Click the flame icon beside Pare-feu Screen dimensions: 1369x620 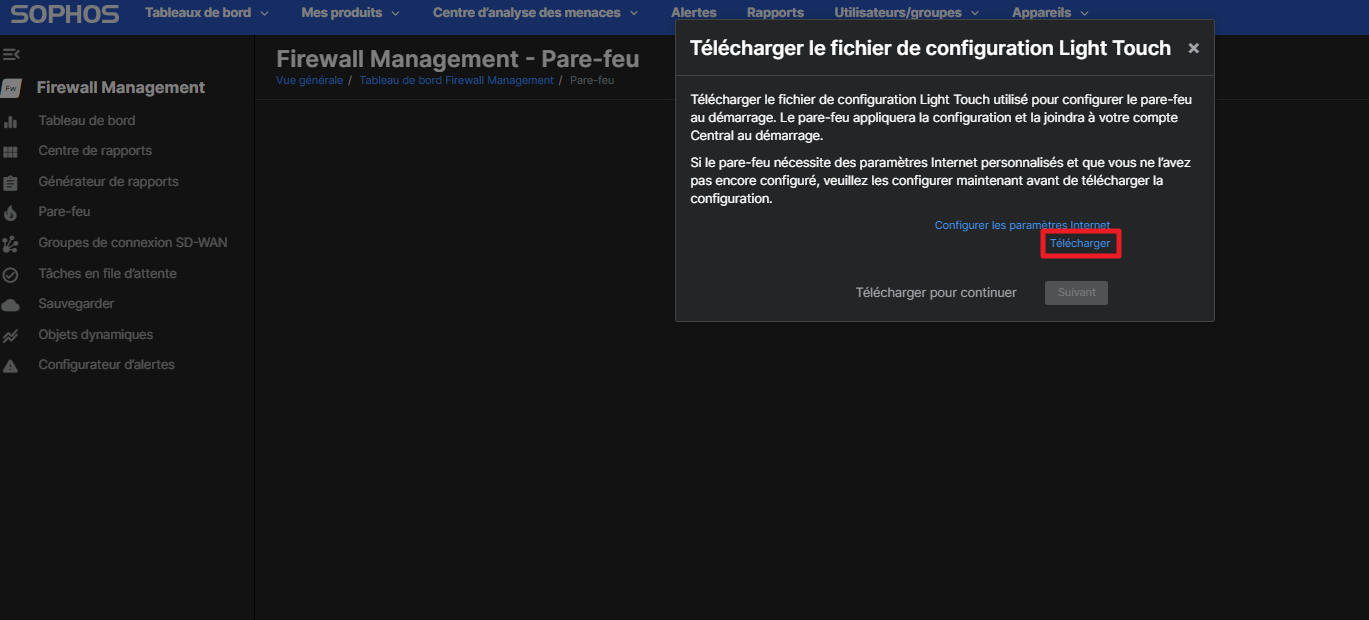[x=11, y=213]
